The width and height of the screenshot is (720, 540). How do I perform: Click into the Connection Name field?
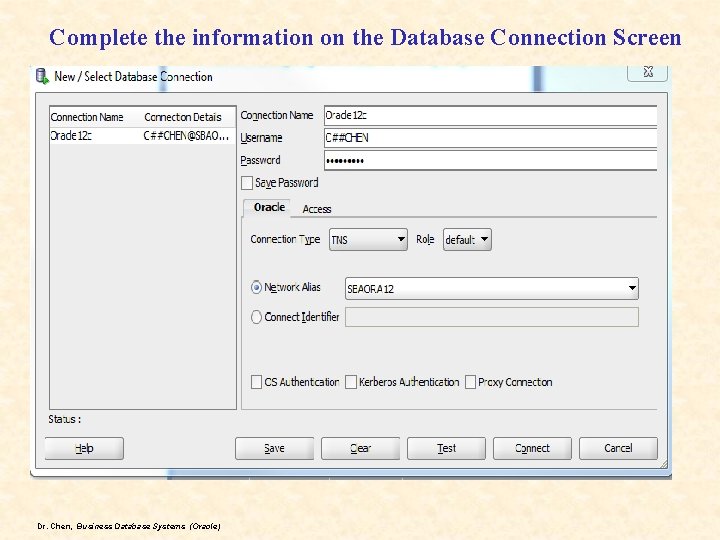click(490, 115)
